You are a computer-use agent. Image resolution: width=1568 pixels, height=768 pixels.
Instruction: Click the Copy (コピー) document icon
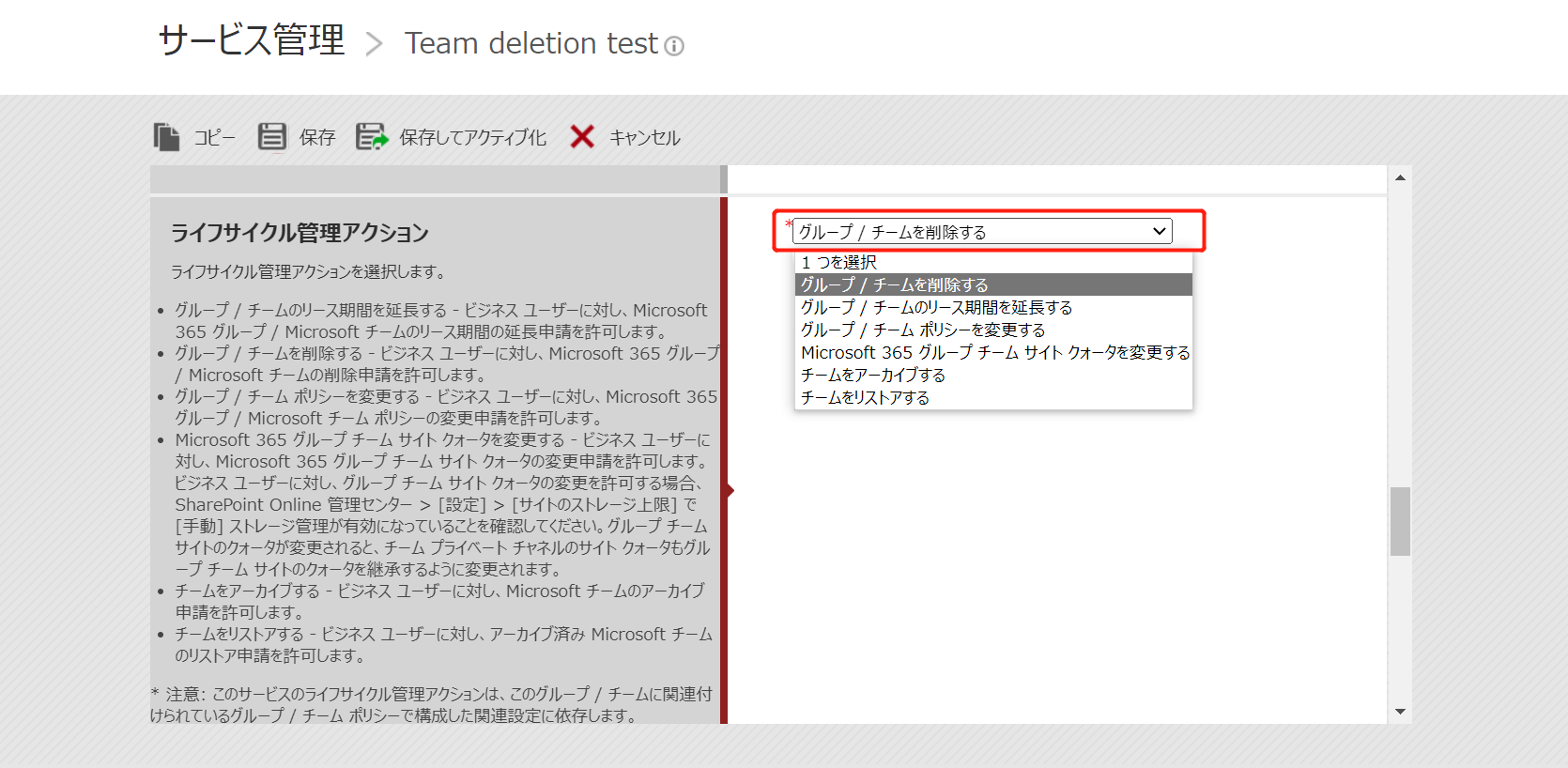tap(166, 137)
